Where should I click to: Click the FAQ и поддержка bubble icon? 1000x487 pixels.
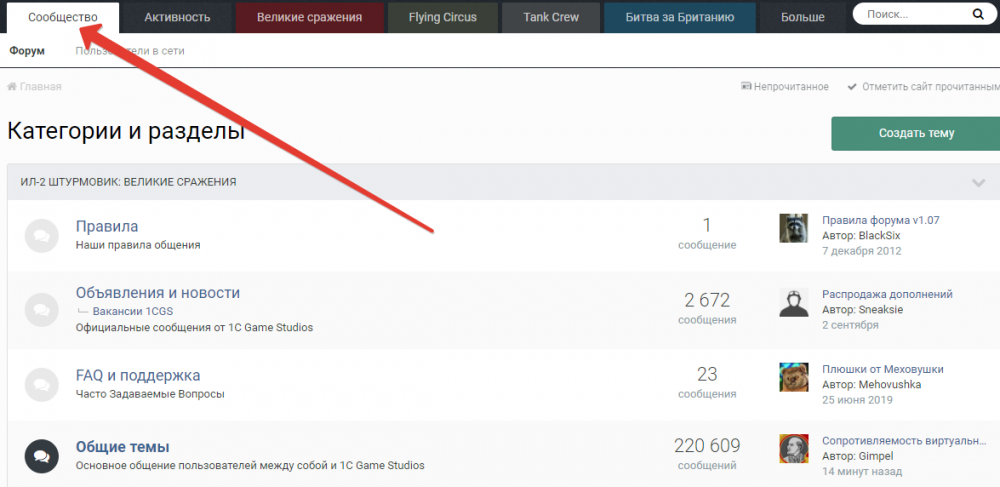(42, 383)
